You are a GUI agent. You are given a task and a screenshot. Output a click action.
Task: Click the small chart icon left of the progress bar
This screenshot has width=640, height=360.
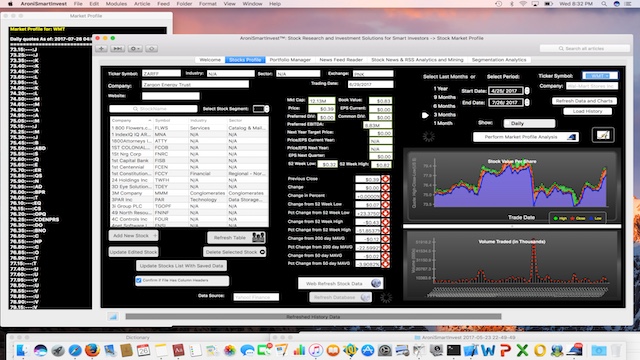click(x=113, y=316)
